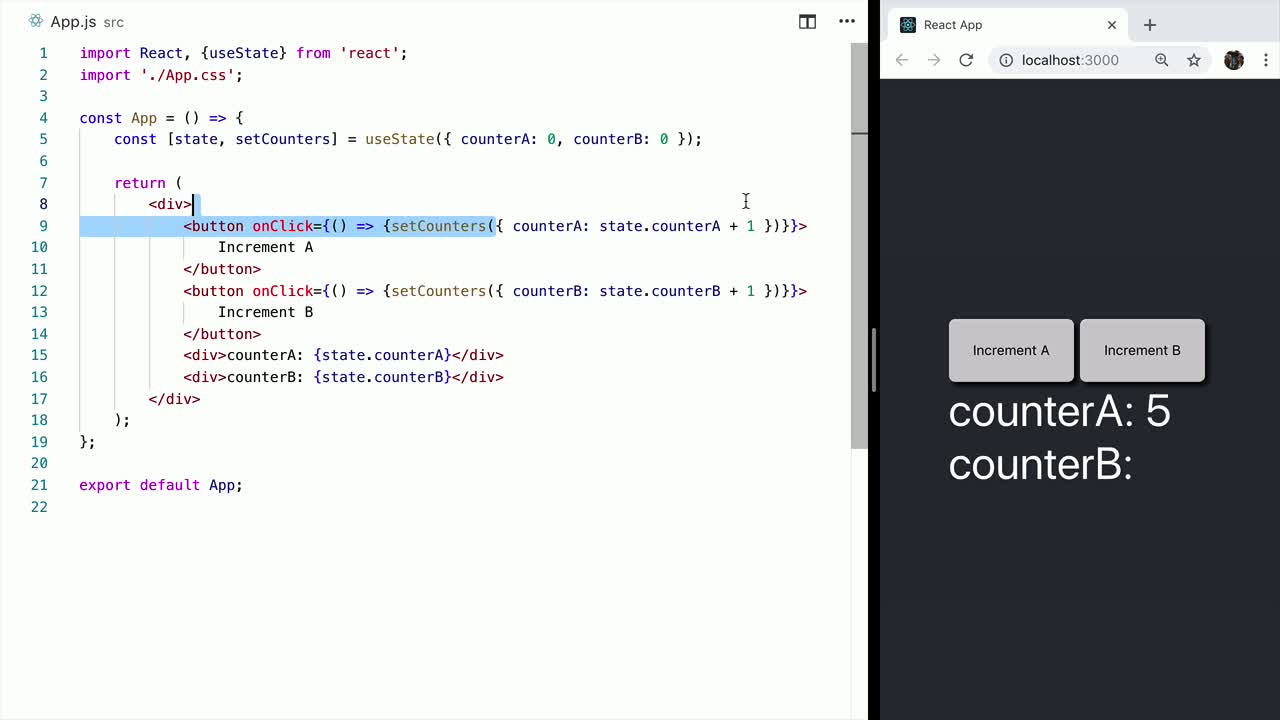Click the browser back arrow

click(x=901, y=60)
